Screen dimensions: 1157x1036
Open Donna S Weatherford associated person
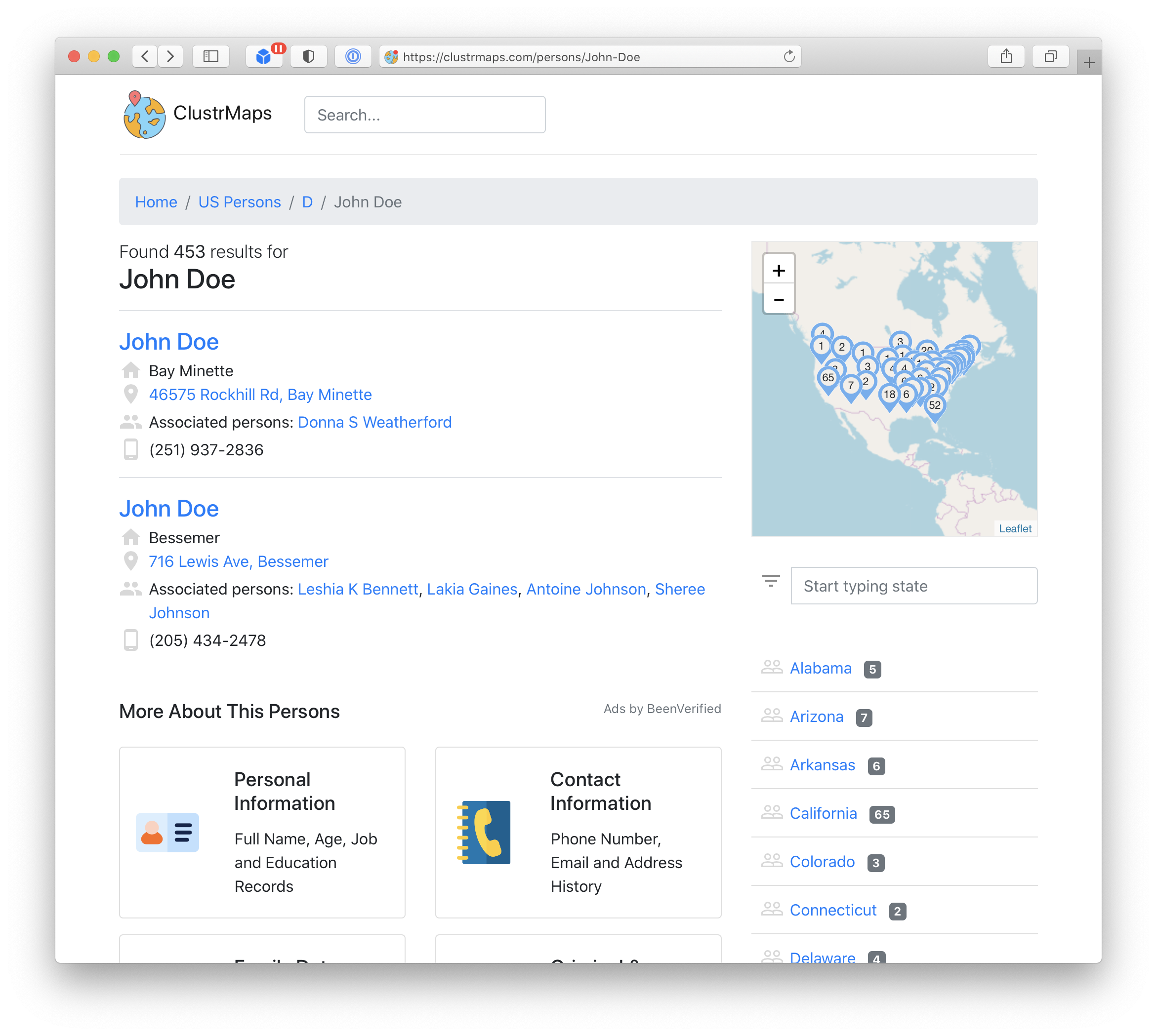click(374, 422)
